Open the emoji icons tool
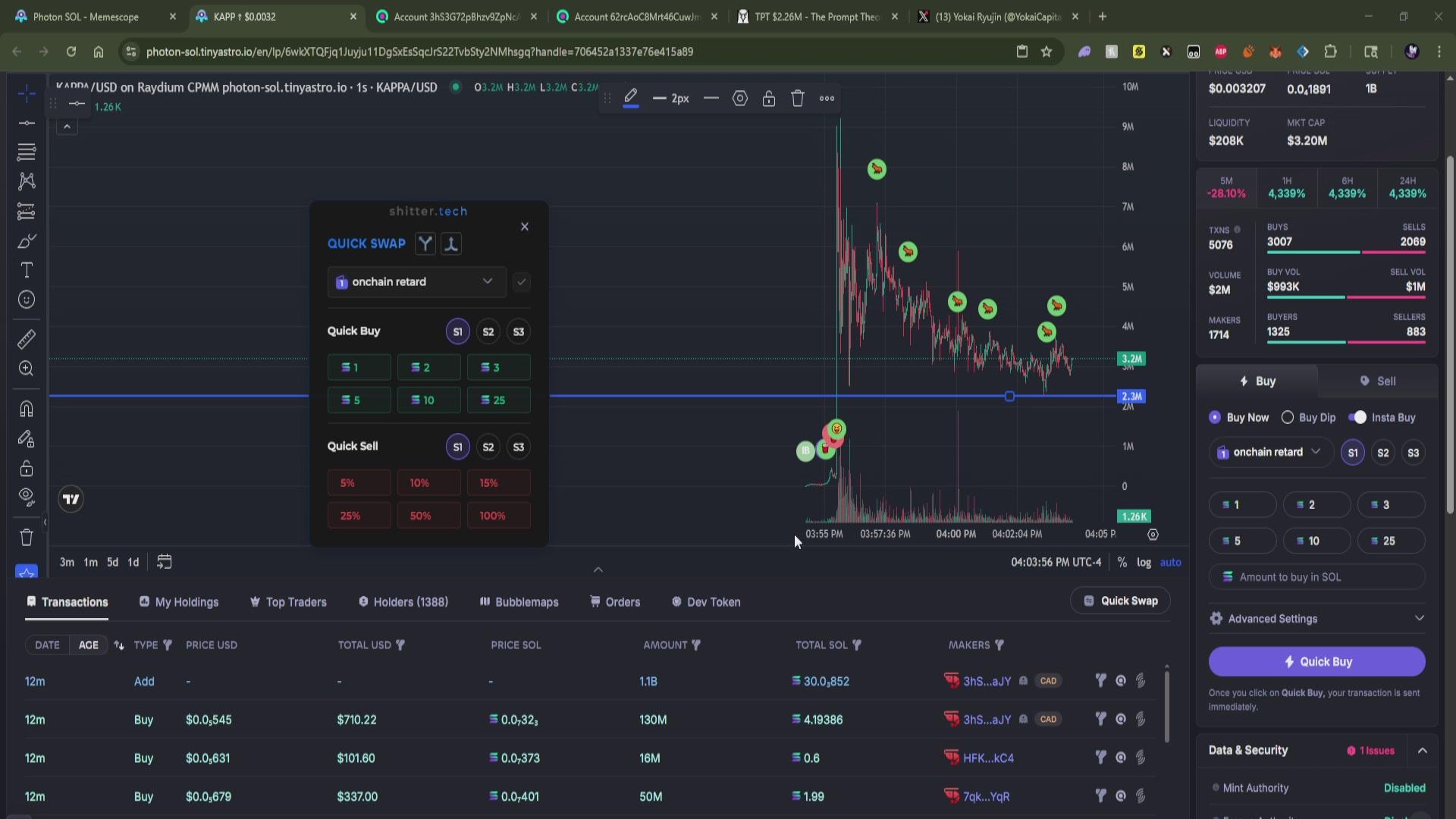Screen dimensions: 1456x819 [x=27, y=300]
